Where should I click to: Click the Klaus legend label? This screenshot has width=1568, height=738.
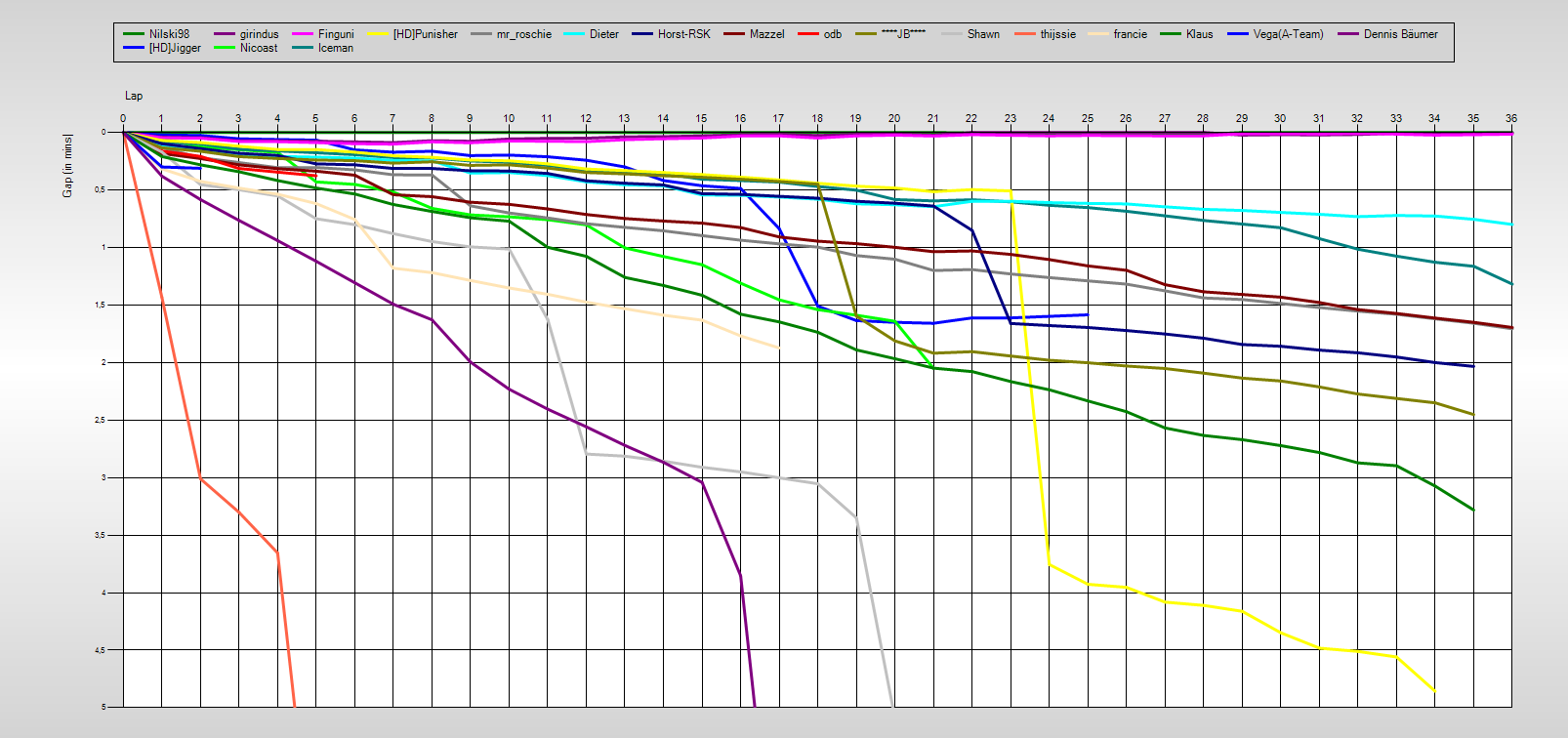[x=1199, y=34]
